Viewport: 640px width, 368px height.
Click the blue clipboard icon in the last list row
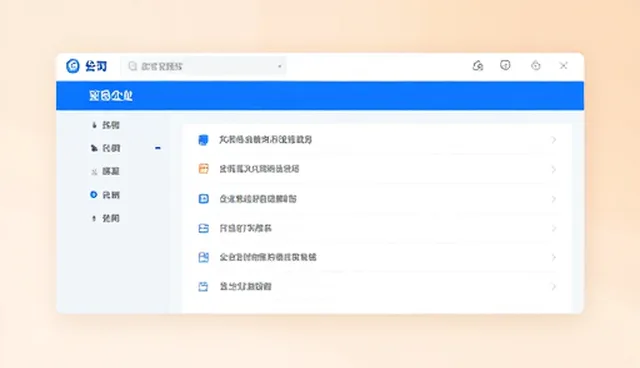pos(203,286)
